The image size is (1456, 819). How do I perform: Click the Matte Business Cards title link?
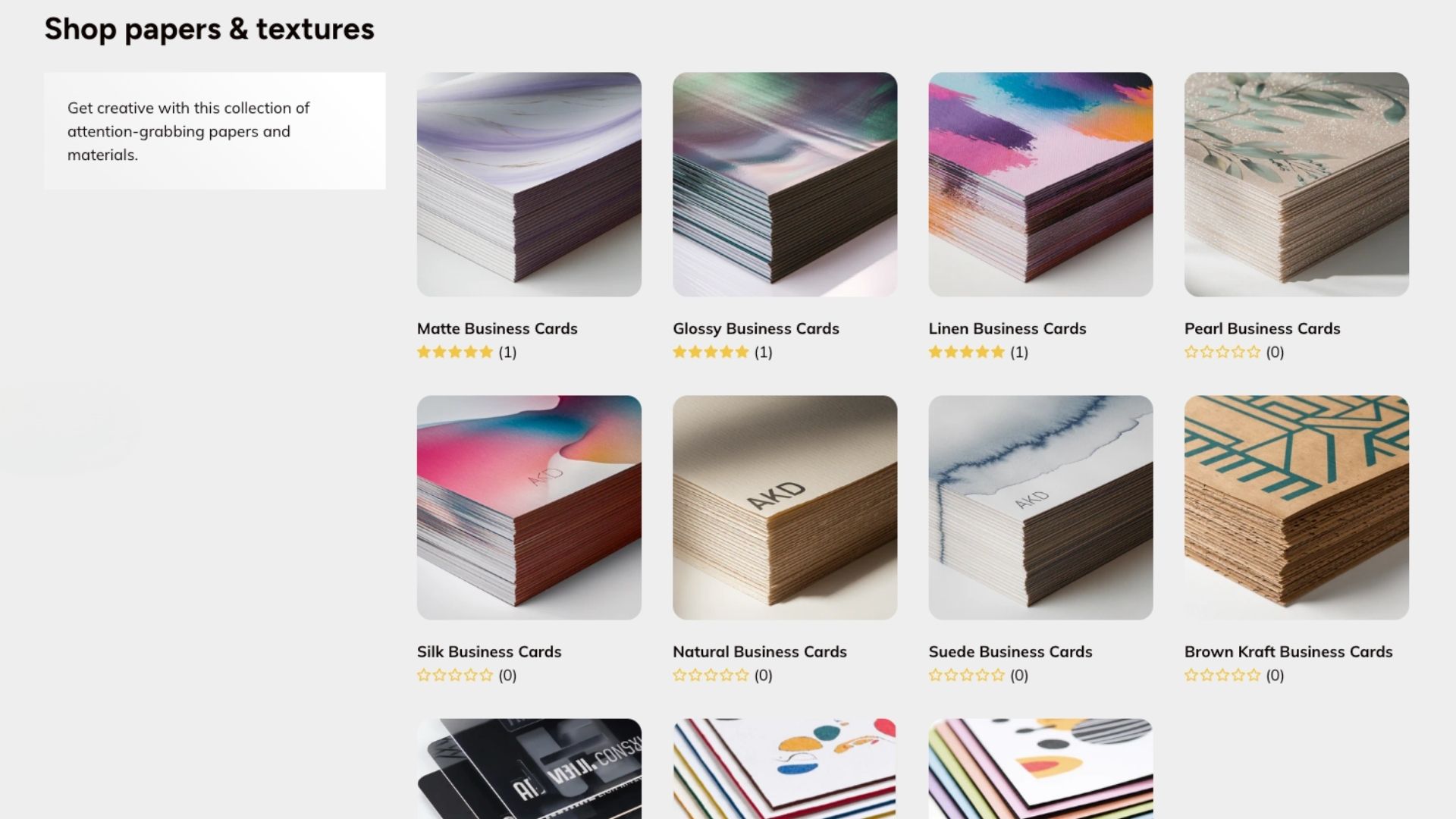pos(497,328)
